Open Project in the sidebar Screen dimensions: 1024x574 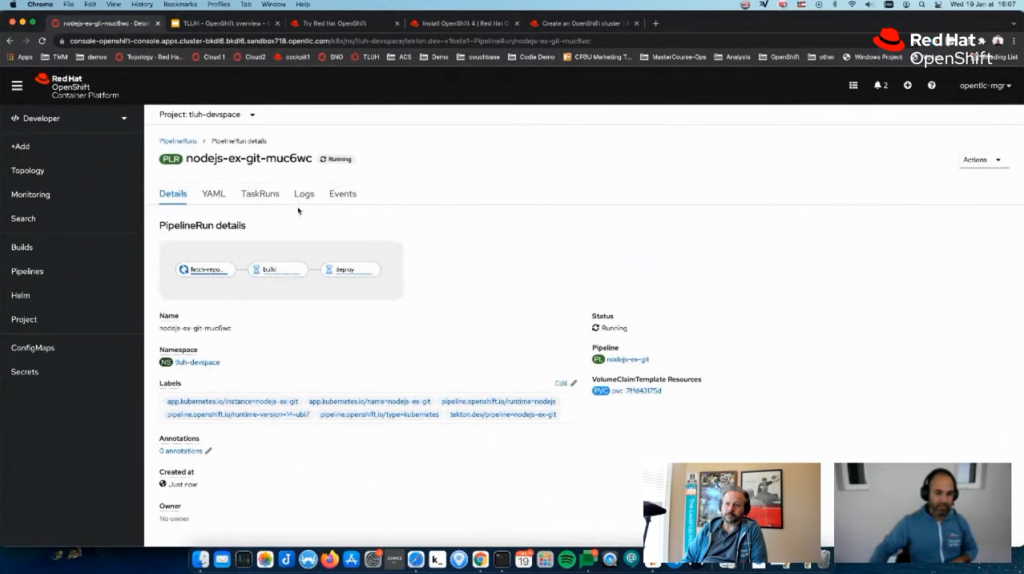tap(24, 320)
